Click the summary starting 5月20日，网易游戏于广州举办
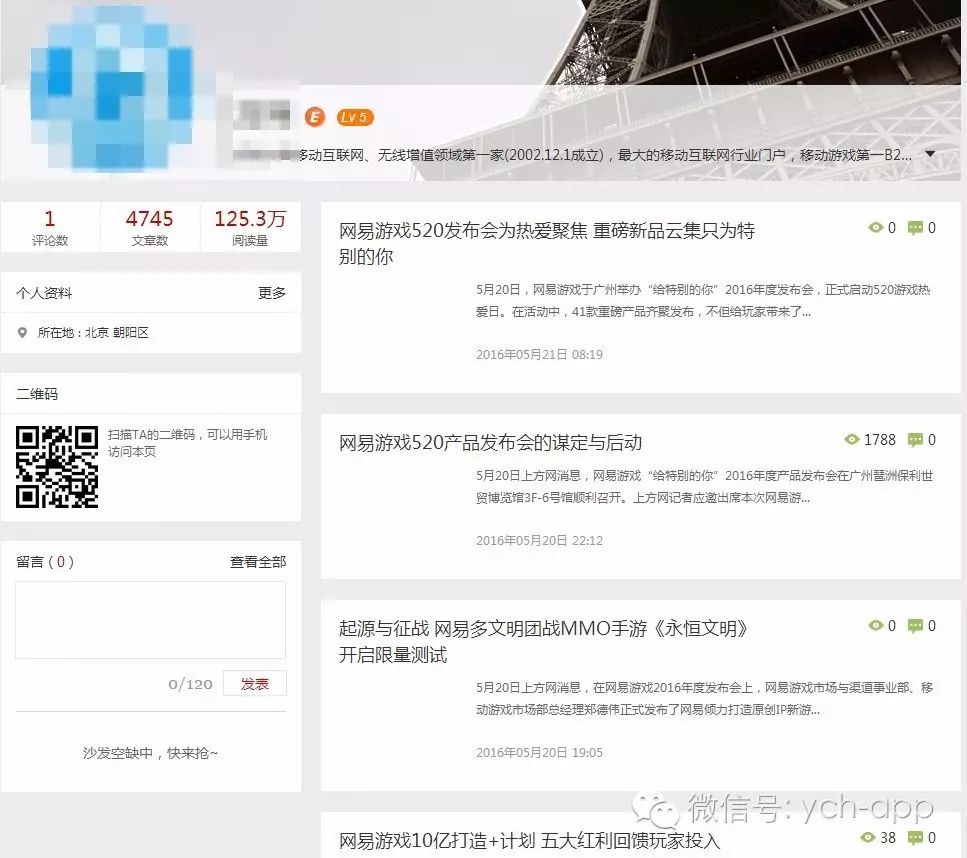Screen dimensions: 967x858 pos(703,300)
